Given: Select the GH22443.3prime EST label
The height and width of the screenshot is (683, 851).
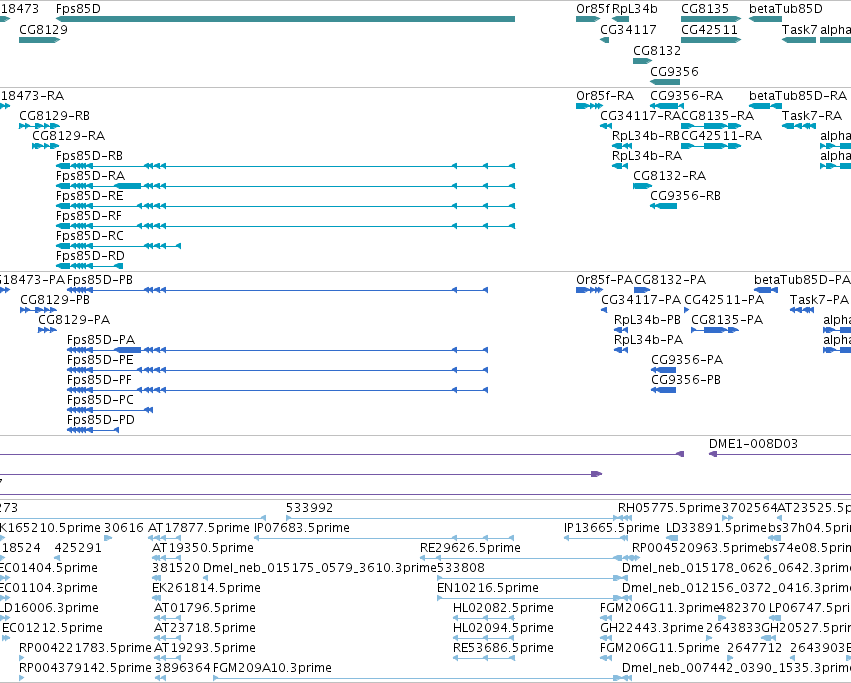Looking at the screenshot, I should 652,628.
